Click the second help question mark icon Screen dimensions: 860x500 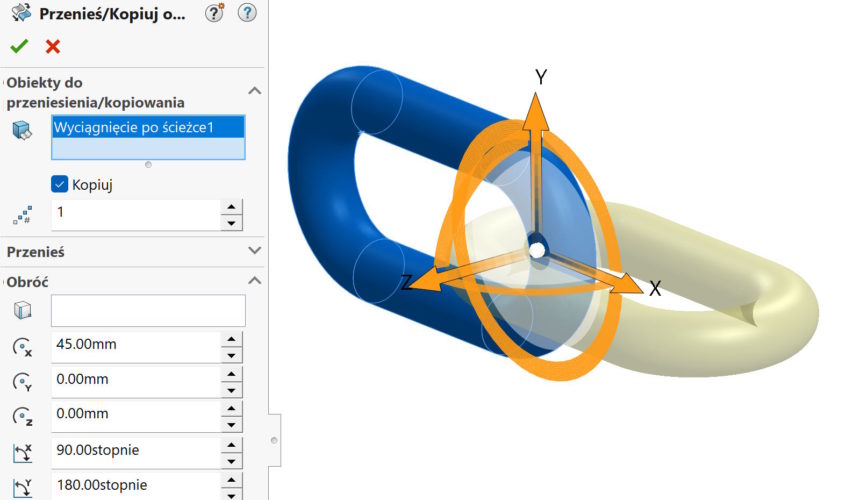click(x=247, y=13)
